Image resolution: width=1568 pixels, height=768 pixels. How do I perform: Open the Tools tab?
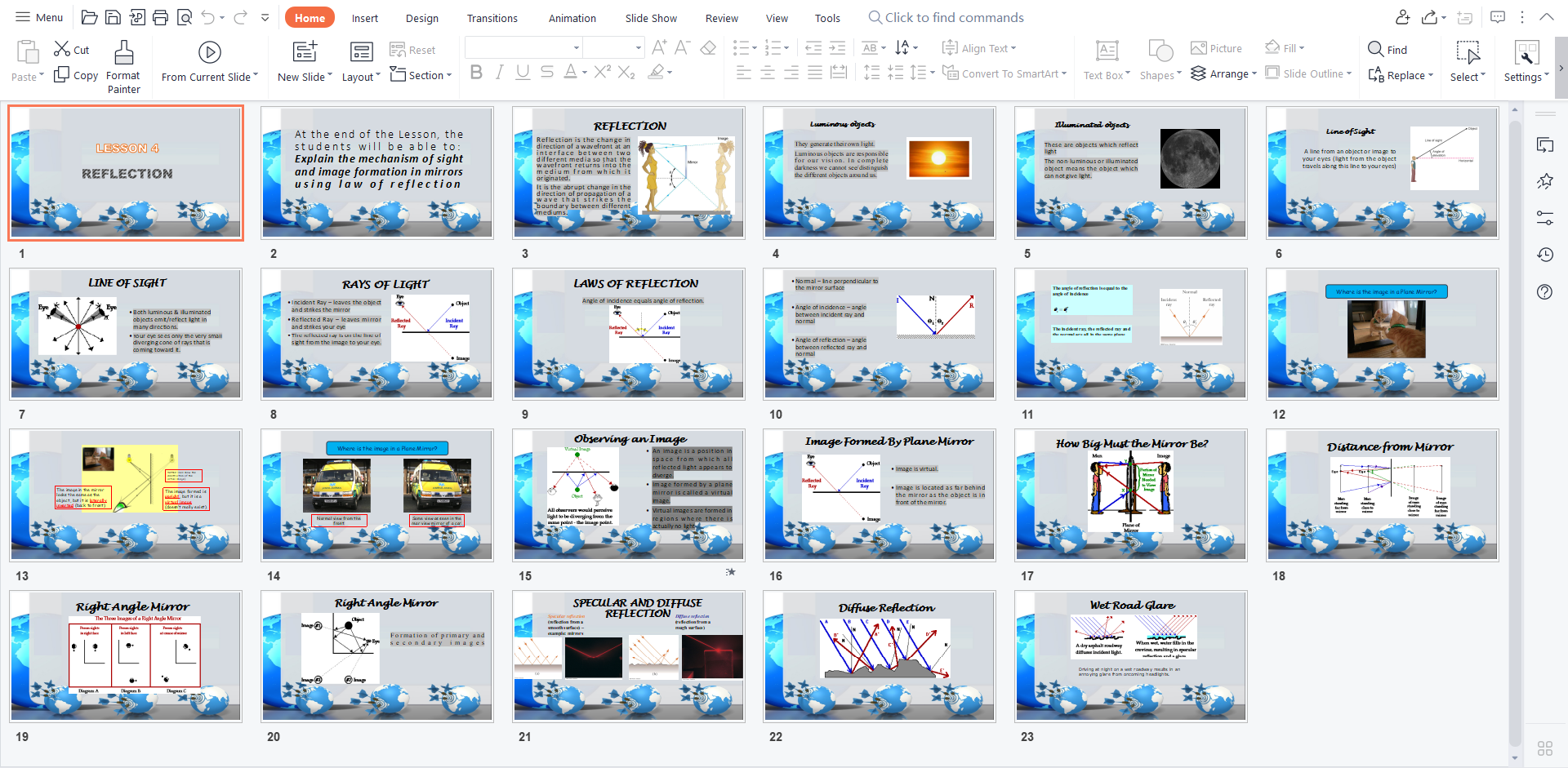coord(827,18)
